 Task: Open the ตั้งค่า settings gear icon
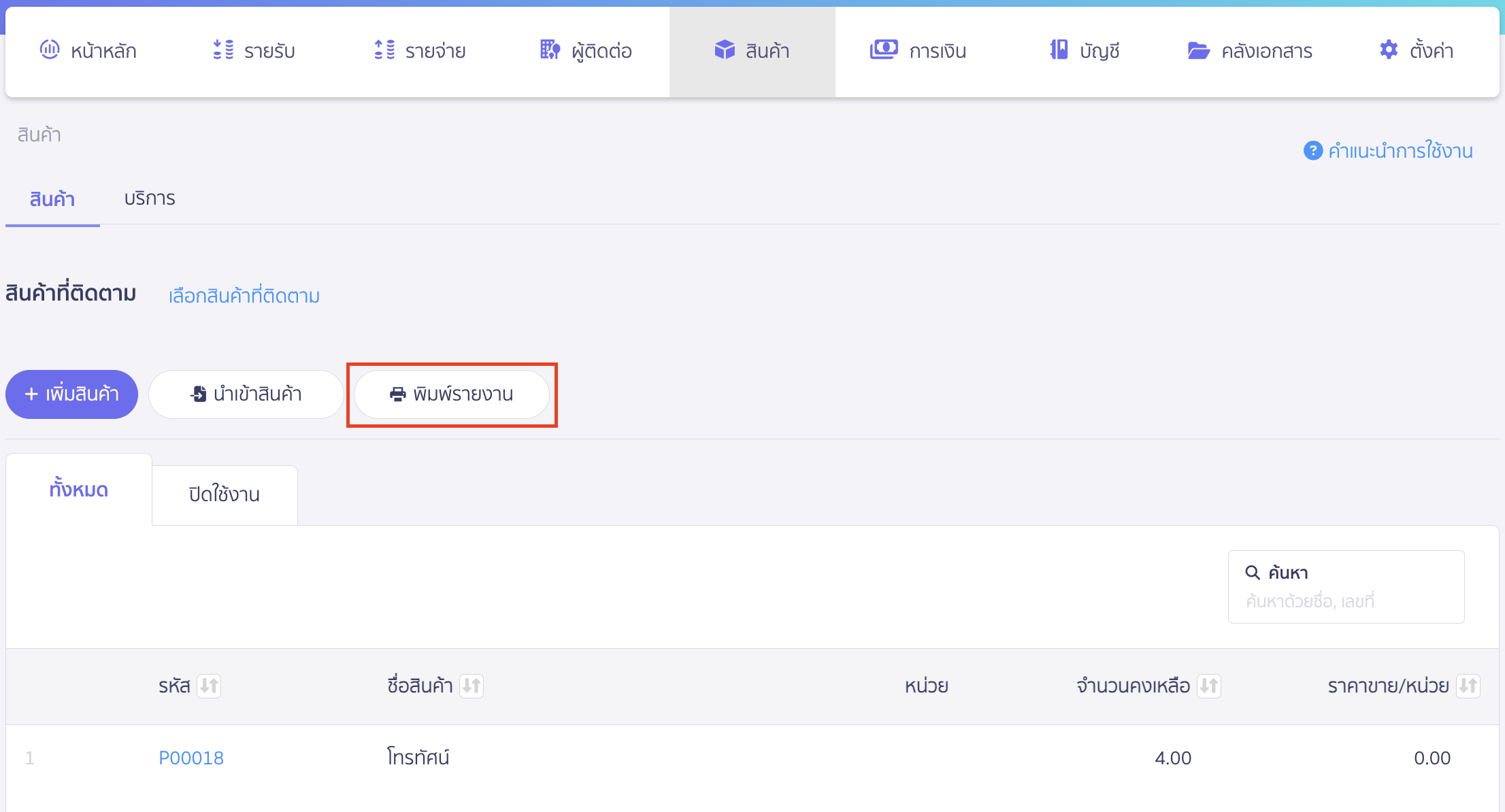(1388, 50)
